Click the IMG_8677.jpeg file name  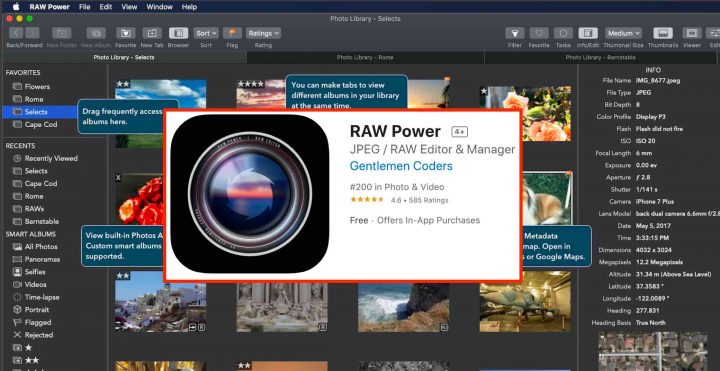coord(658,80)
